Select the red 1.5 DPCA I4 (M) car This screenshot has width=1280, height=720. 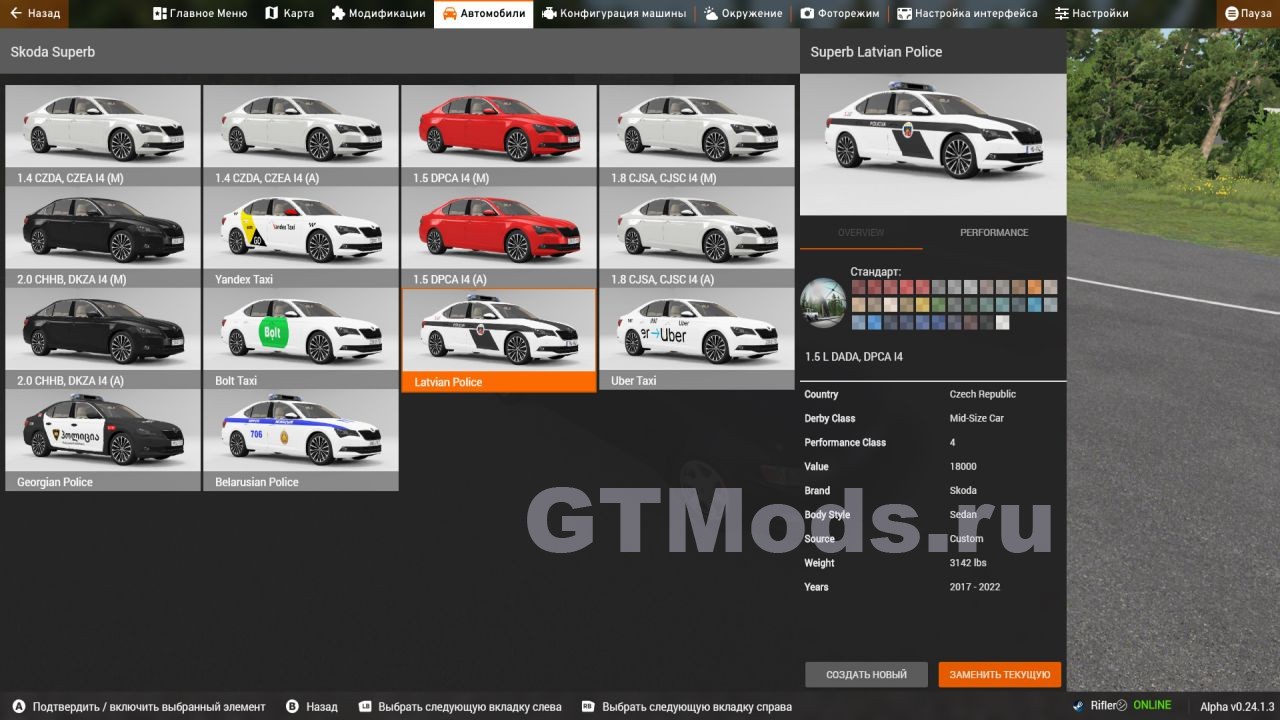coord(499,135)
